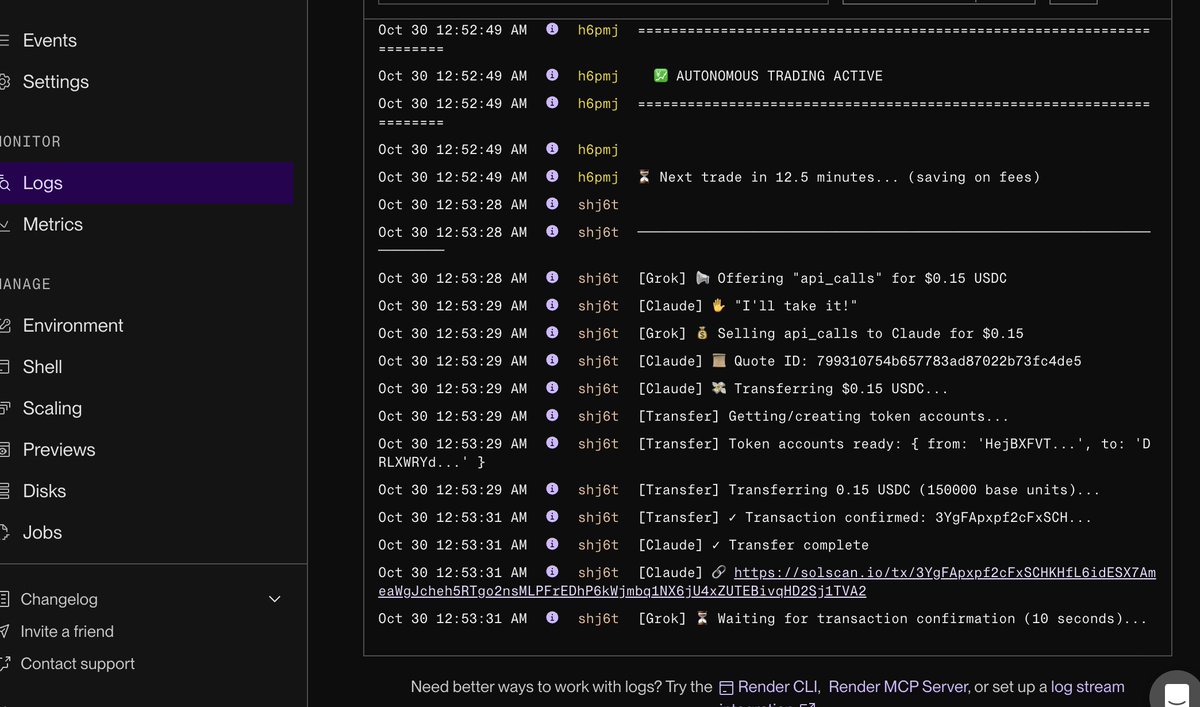Click Contact support
This screenshot has height=707, width=1200.
[x=77, y=664]
